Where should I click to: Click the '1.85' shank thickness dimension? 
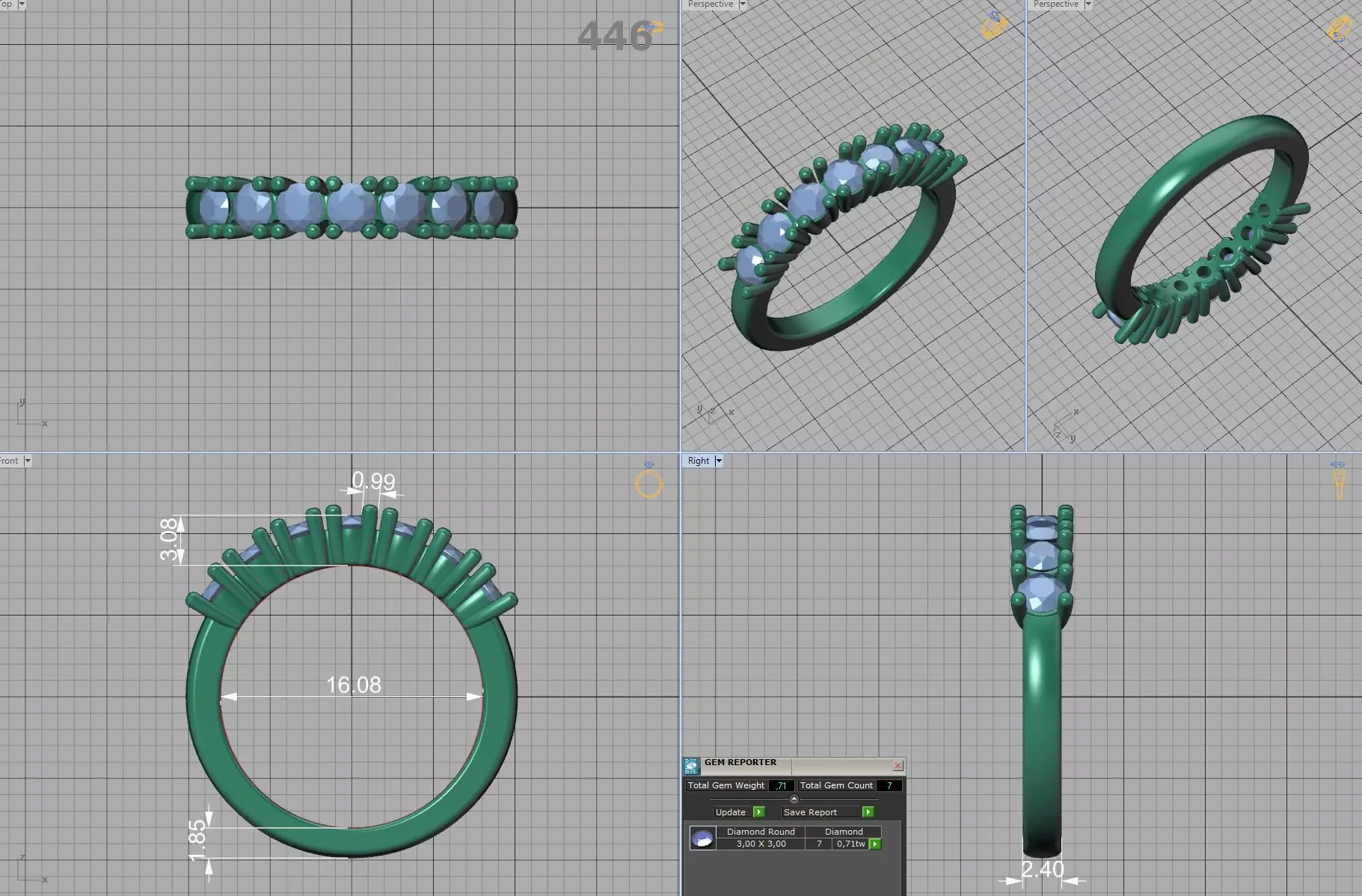click(197, 841)
